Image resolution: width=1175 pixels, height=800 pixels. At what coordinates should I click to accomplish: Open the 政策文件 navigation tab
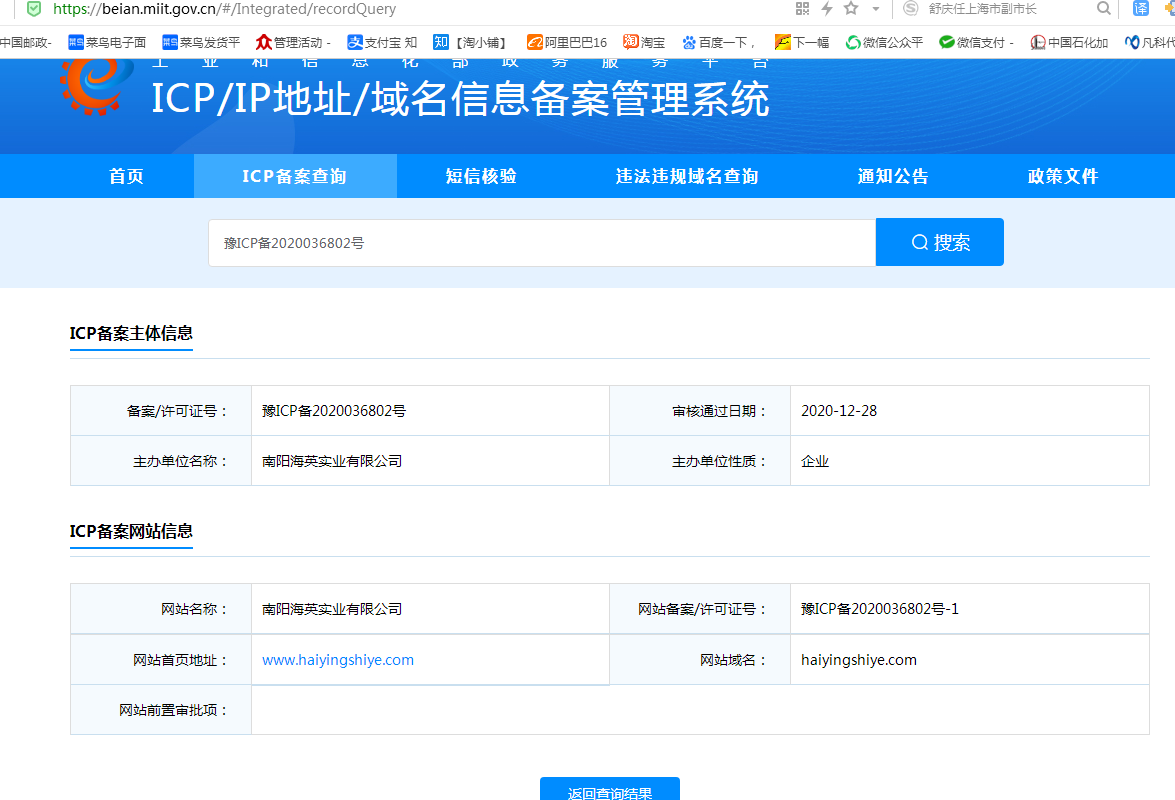[1063, 176]
